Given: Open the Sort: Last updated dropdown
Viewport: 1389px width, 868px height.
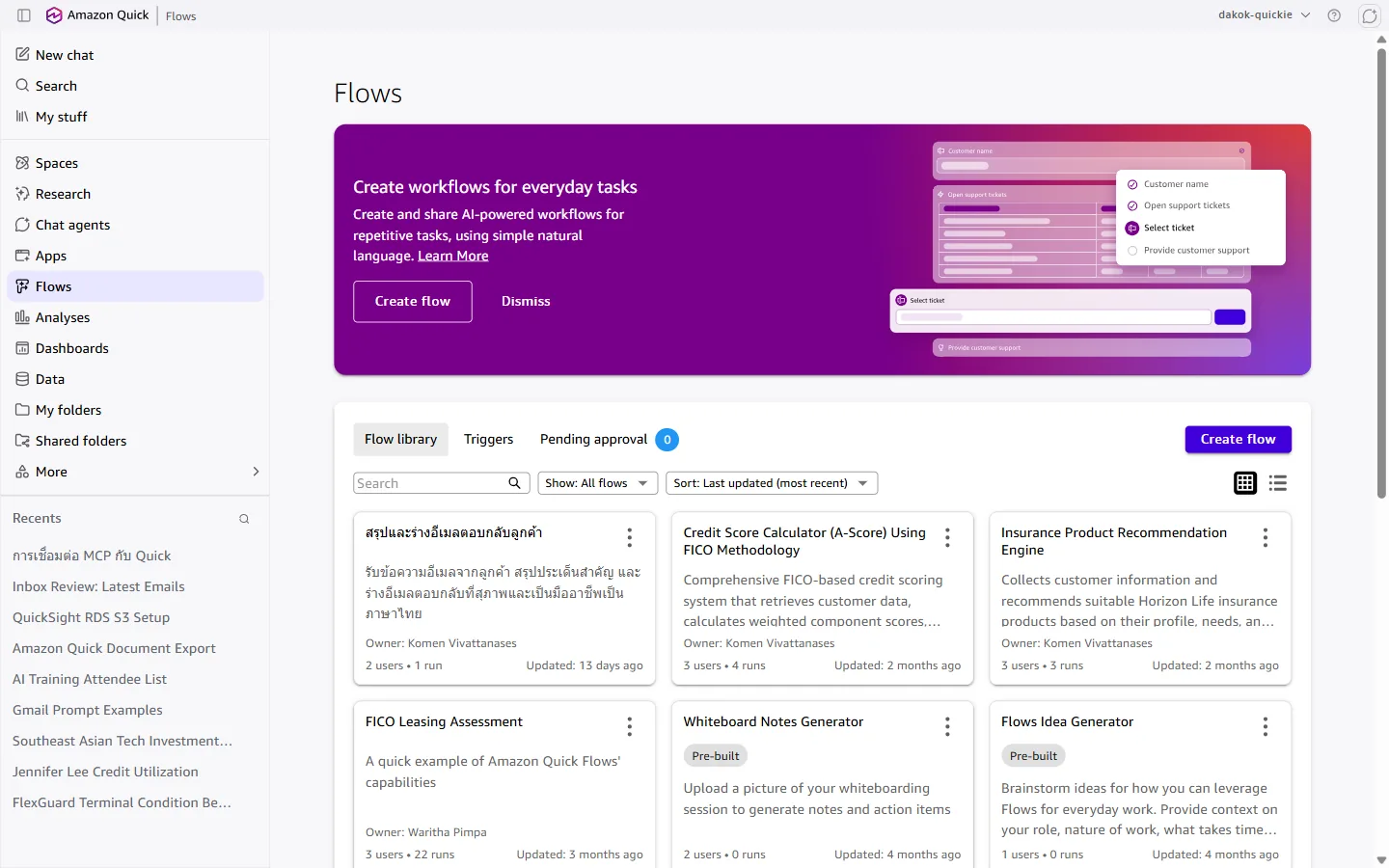Looking at the screenshot, I should coord(772,483).
